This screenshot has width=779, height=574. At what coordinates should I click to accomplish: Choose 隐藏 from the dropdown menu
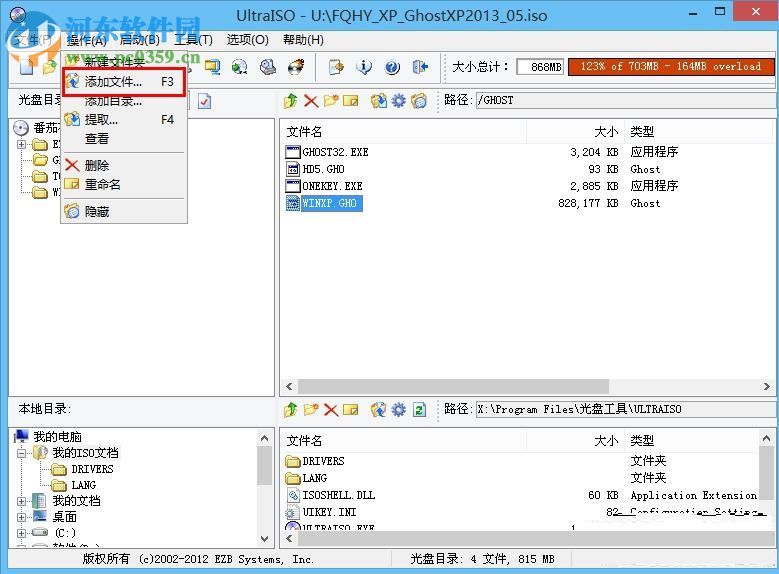[124, 212]
